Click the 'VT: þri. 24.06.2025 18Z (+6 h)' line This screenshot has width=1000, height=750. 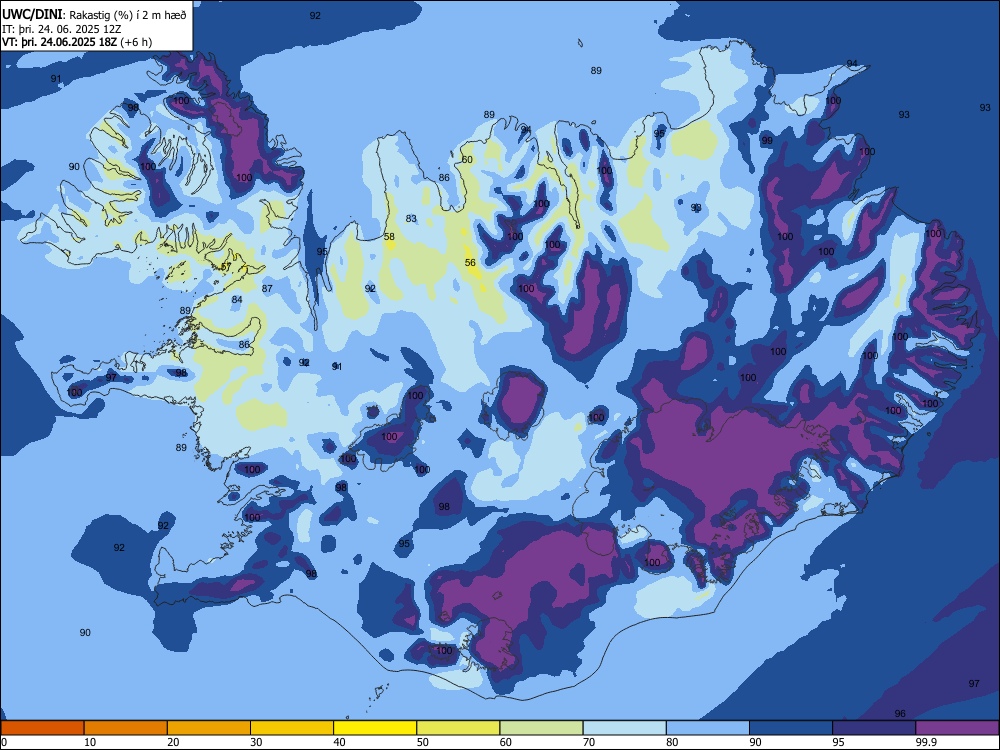[77, 42]
